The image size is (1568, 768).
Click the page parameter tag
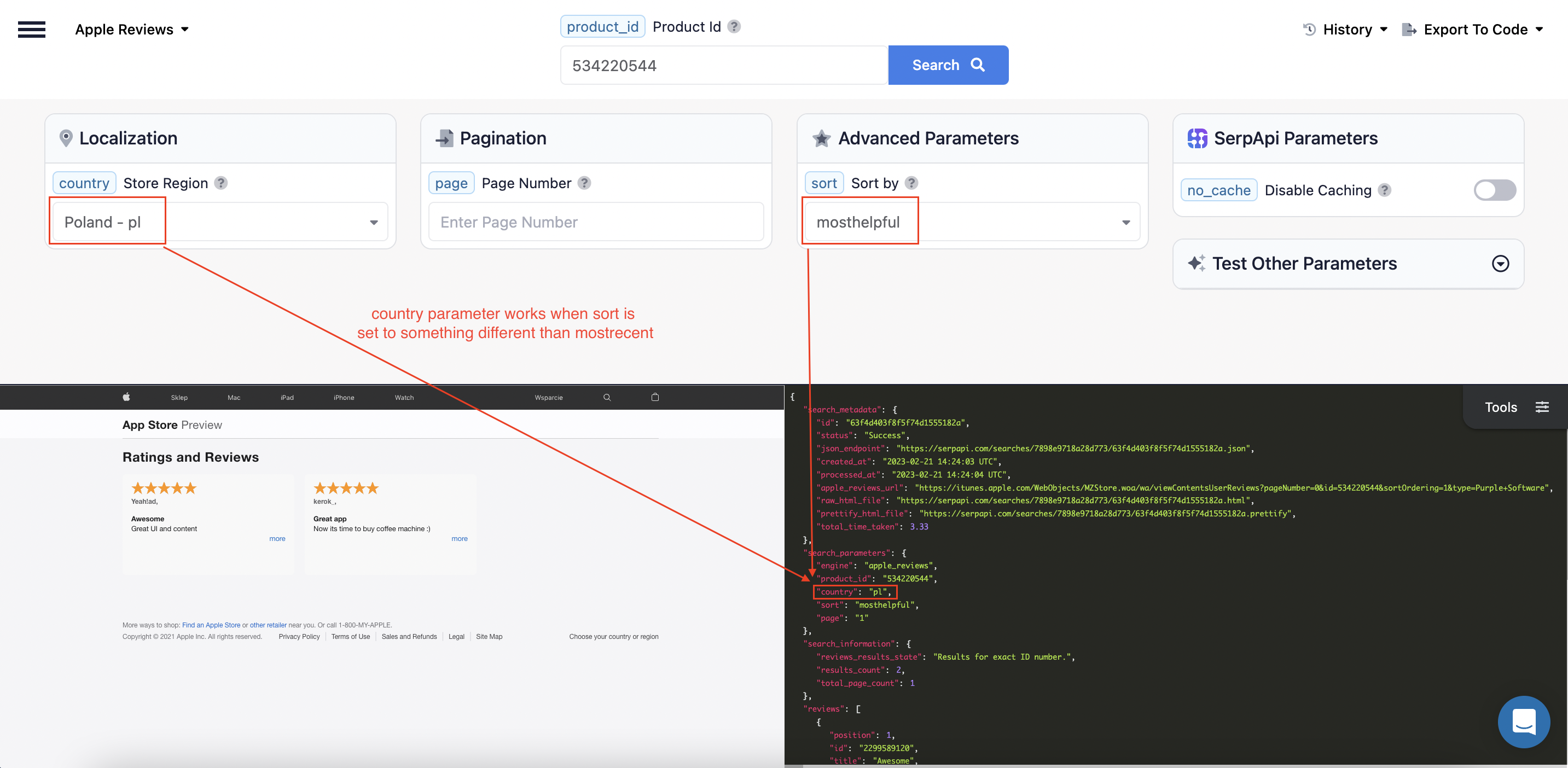click(x=451, y=183)
